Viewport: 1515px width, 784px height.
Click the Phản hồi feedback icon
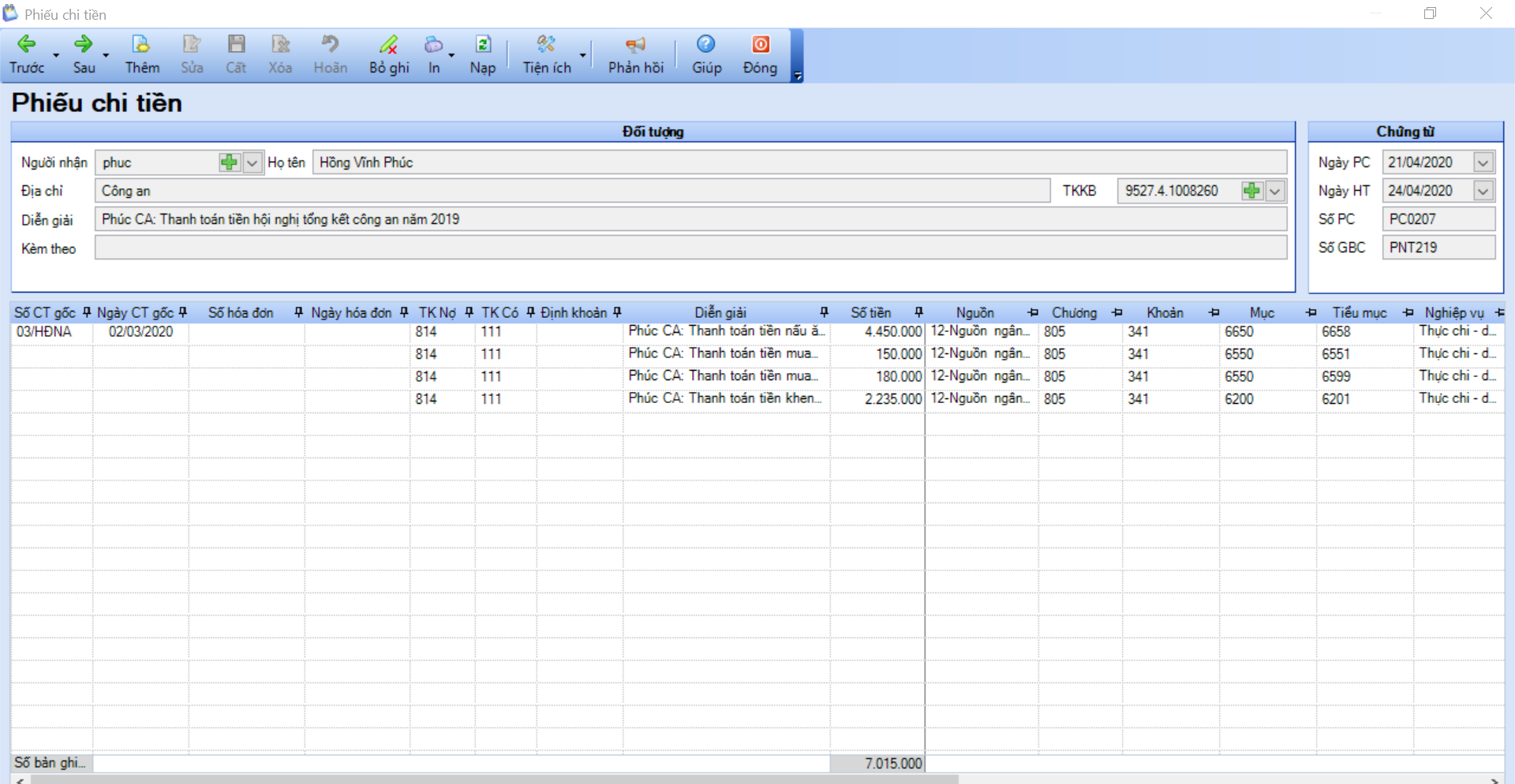635,45
